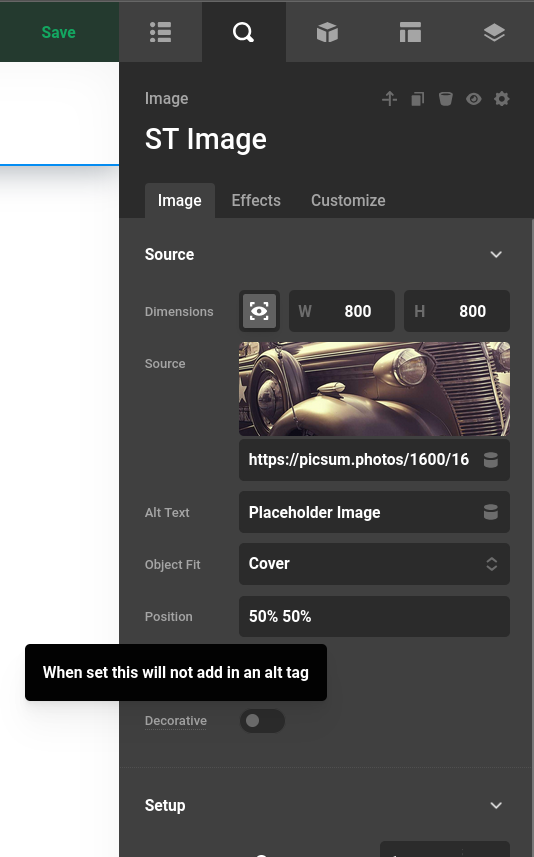Collapse the Source section chevron

(x=496, y=254)
